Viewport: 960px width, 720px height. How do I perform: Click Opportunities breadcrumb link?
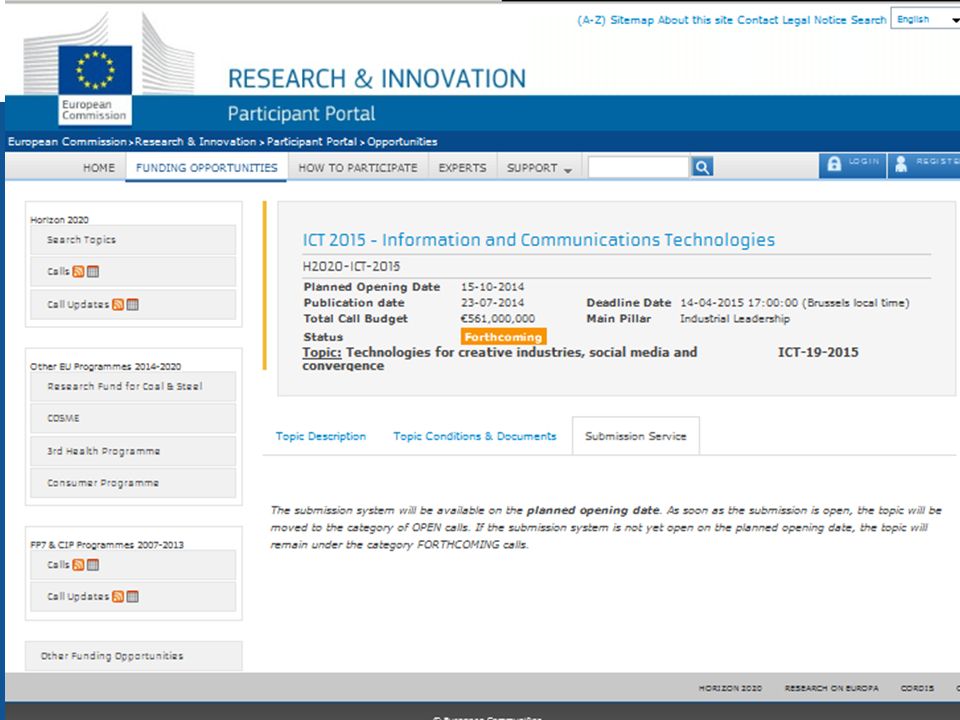pyautogui.click(x=402, y=141)
